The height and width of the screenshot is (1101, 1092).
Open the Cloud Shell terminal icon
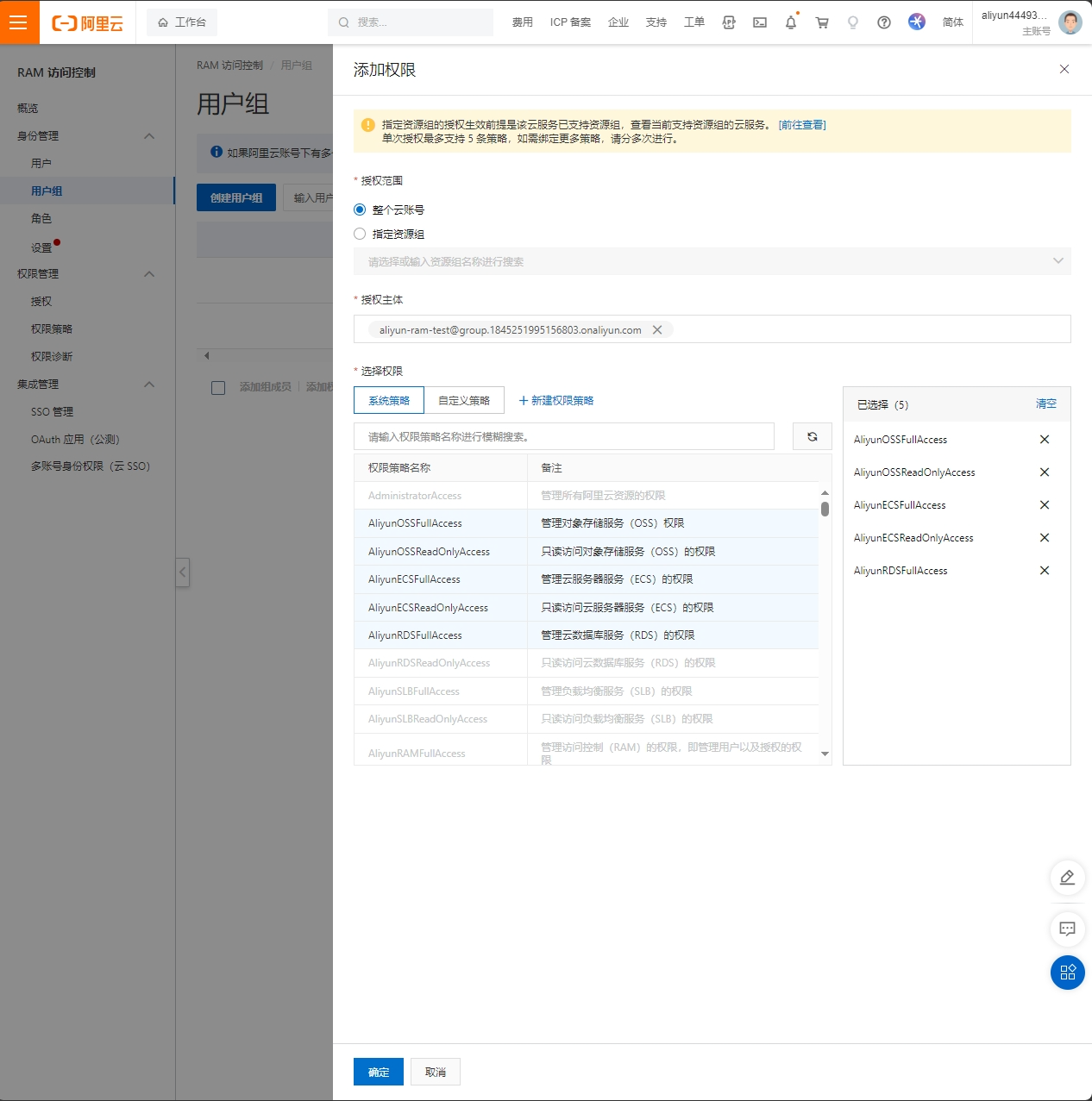(760, 22)
